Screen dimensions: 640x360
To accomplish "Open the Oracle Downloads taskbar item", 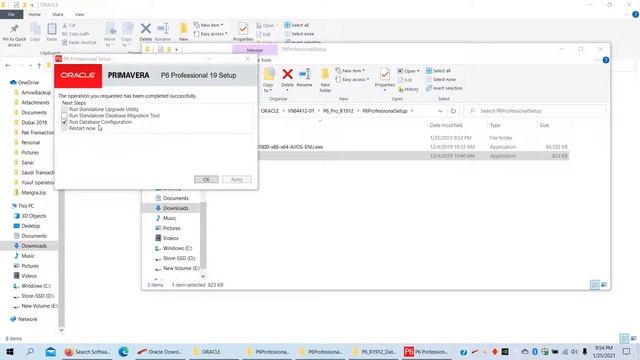I will (x=160, y=351).
